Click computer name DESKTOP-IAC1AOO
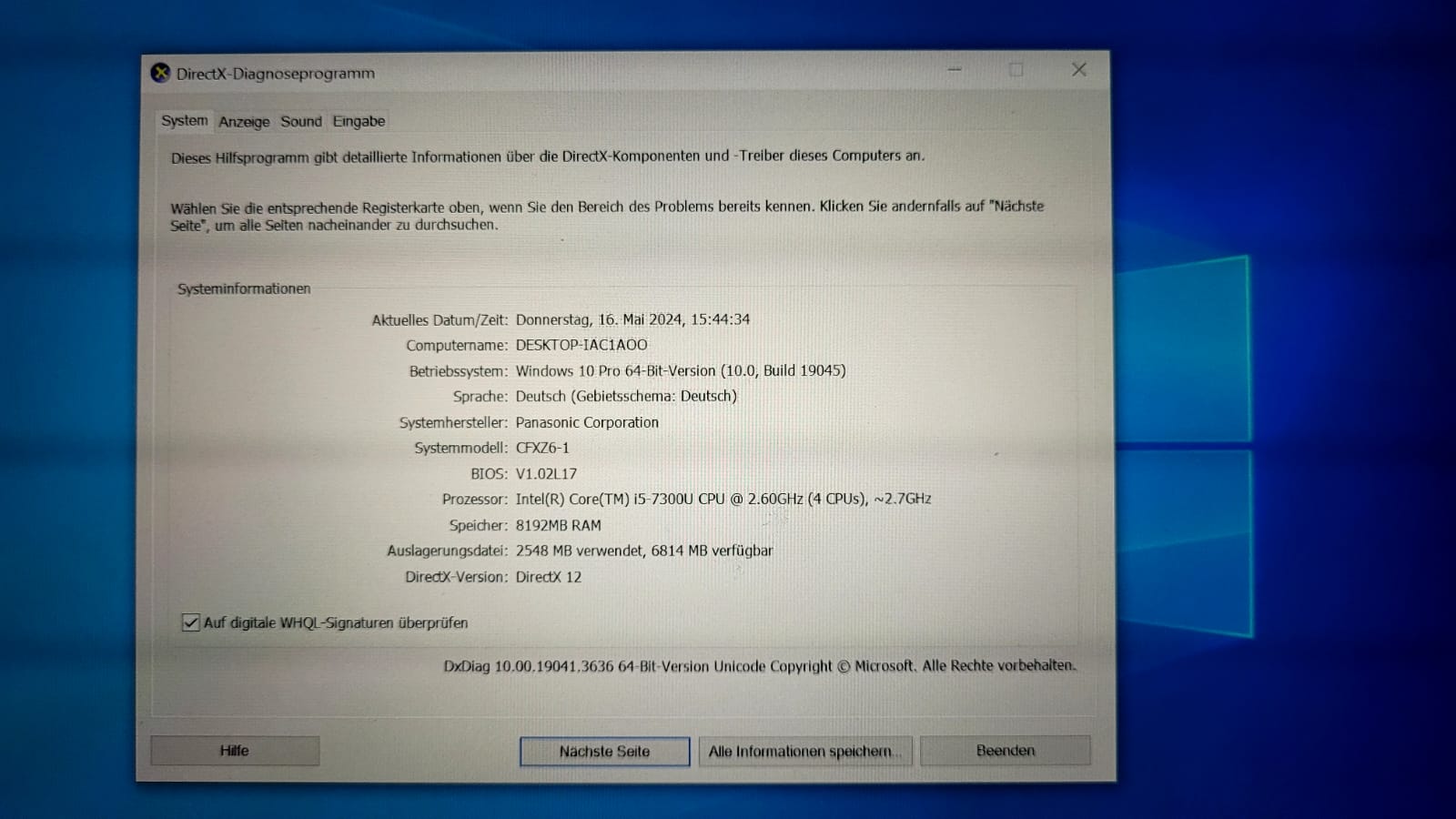 (x=581, y=345)
